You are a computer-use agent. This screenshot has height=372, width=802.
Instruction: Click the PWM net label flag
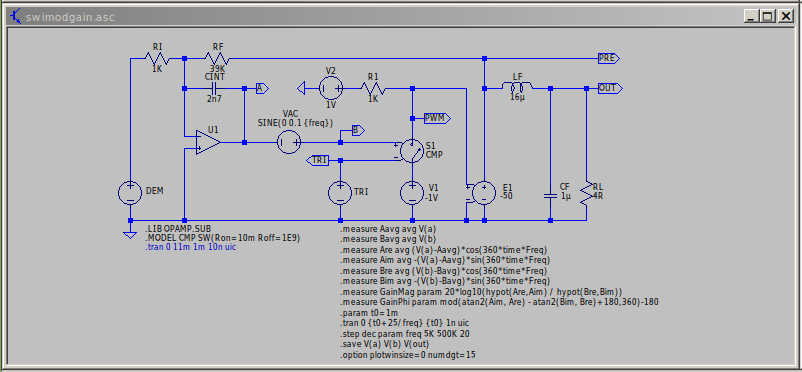pos(437,118)
